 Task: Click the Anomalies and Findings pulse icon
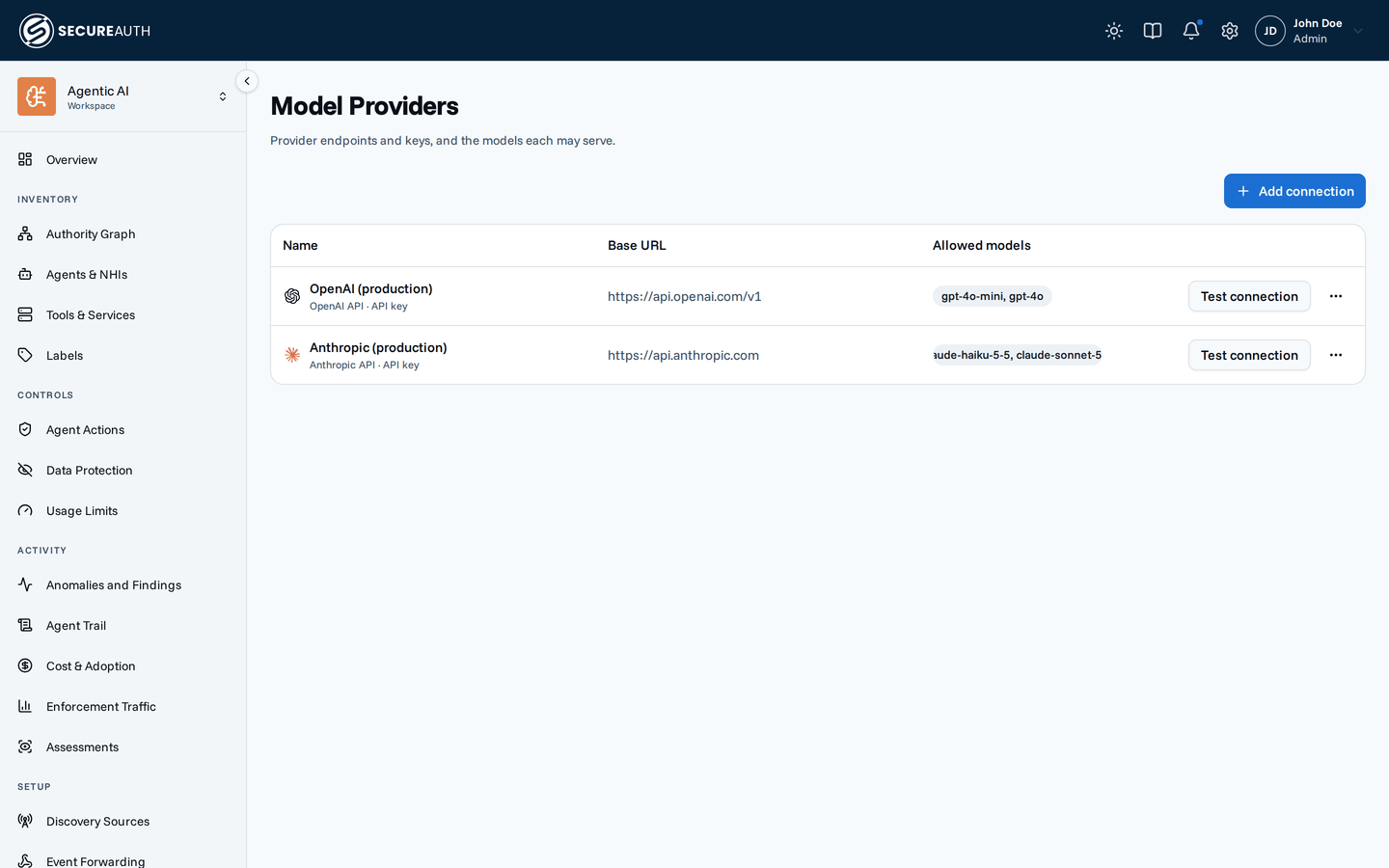25,585
